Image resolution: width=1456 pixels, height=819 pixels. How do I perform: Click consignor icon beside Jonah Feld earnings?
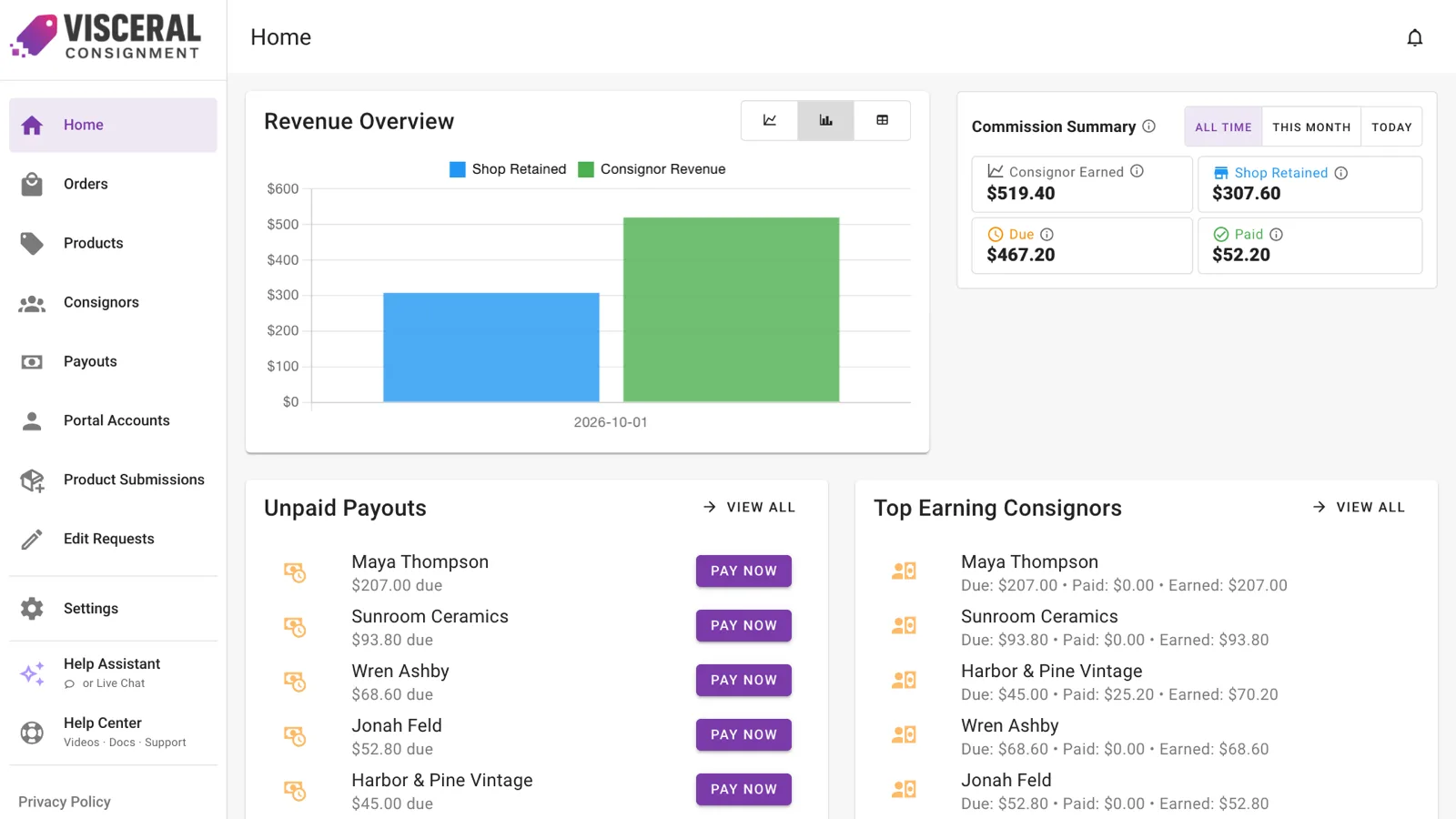(x=904, y=790)
